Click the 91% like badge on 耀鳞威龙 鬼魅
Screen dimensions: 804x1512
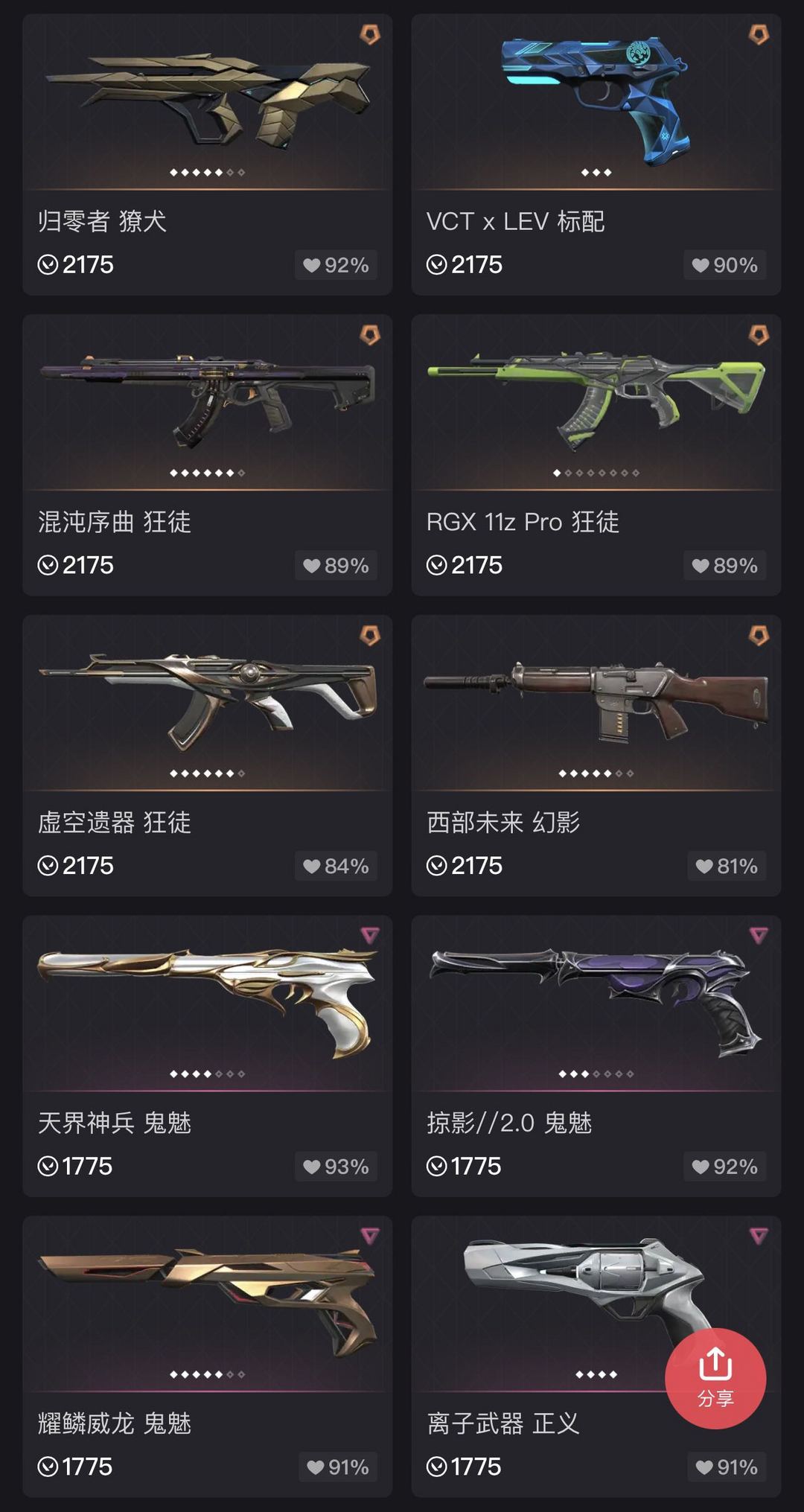[338, 1467]
